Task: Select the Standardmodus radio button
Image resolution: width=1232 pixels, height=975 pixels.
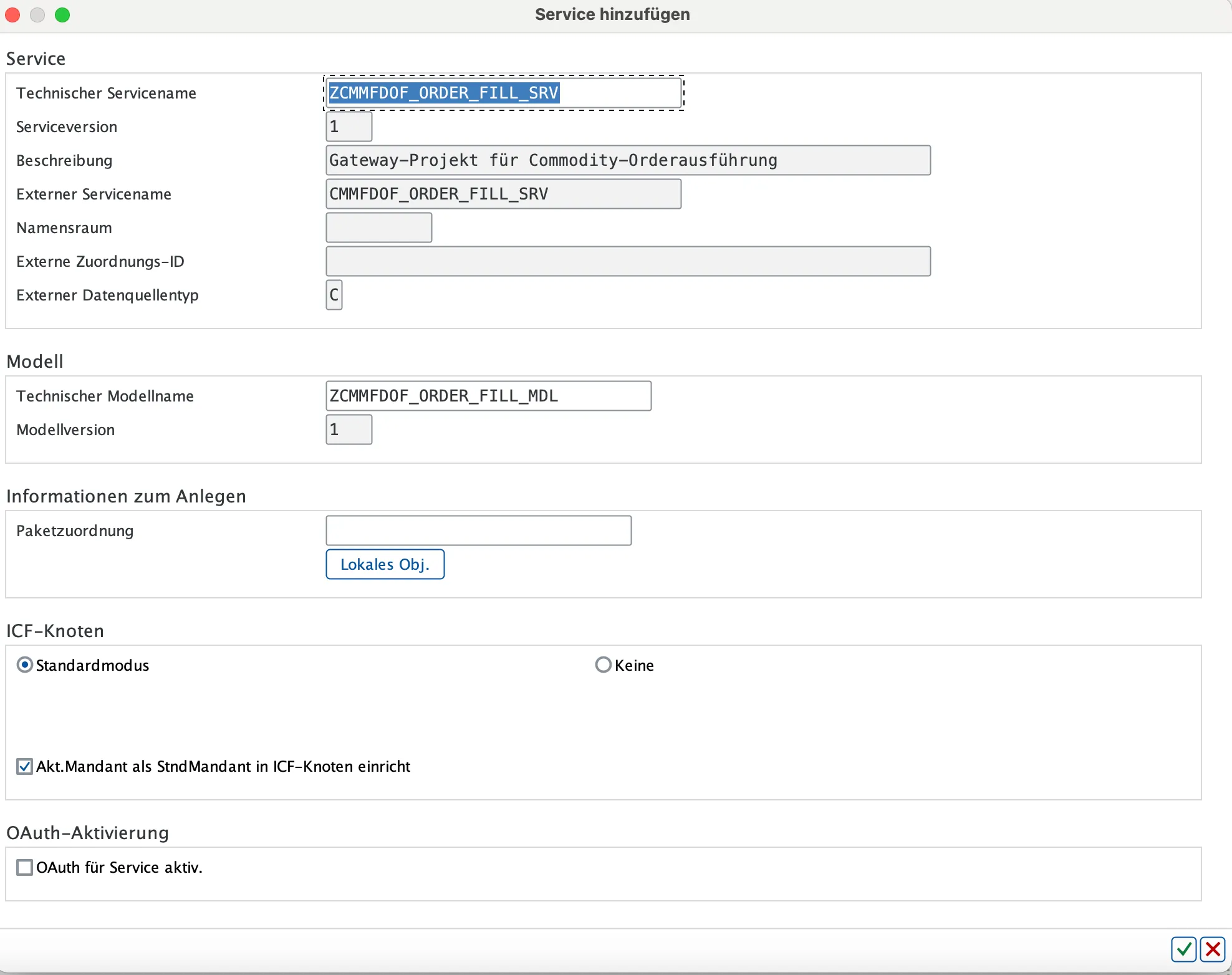Action: click(25, 665)
